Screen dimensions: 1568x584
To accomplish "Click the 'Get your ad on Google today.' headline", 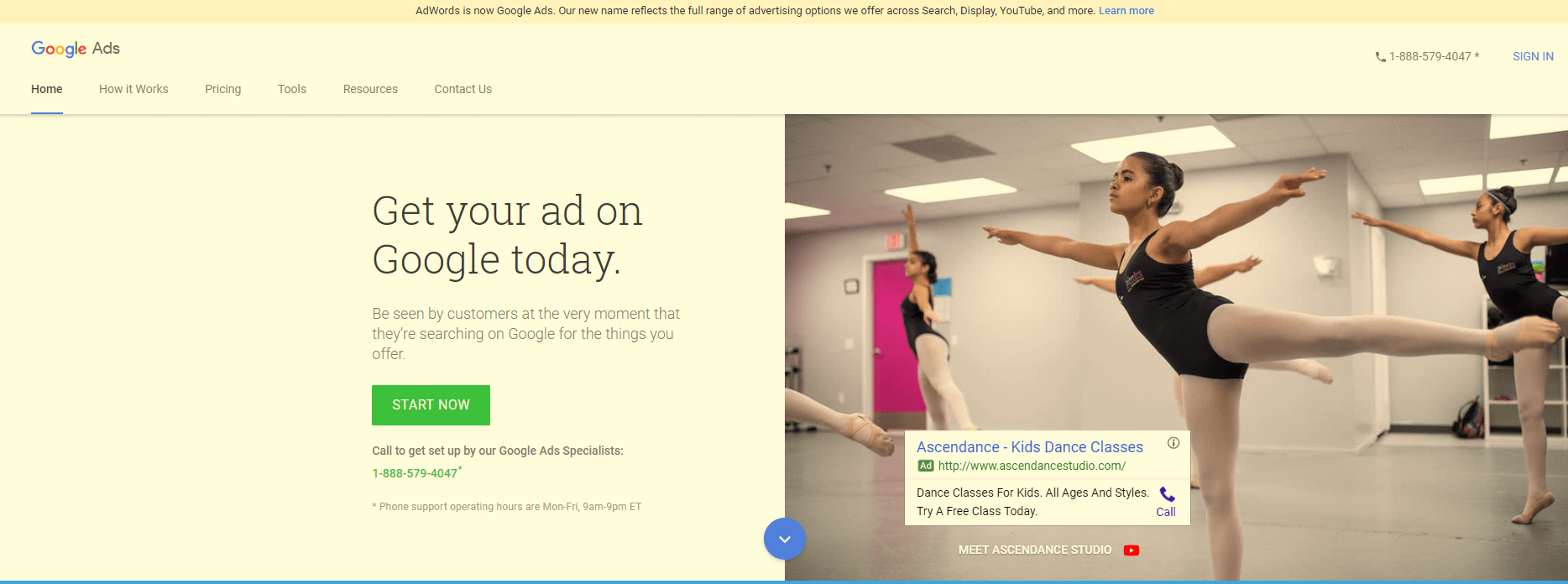I will [507, 235].
